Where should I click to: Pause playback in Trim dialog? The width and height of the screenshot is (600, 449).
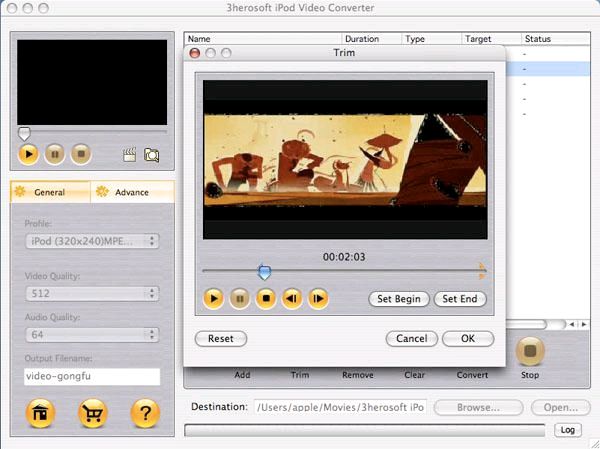point(240,298)
